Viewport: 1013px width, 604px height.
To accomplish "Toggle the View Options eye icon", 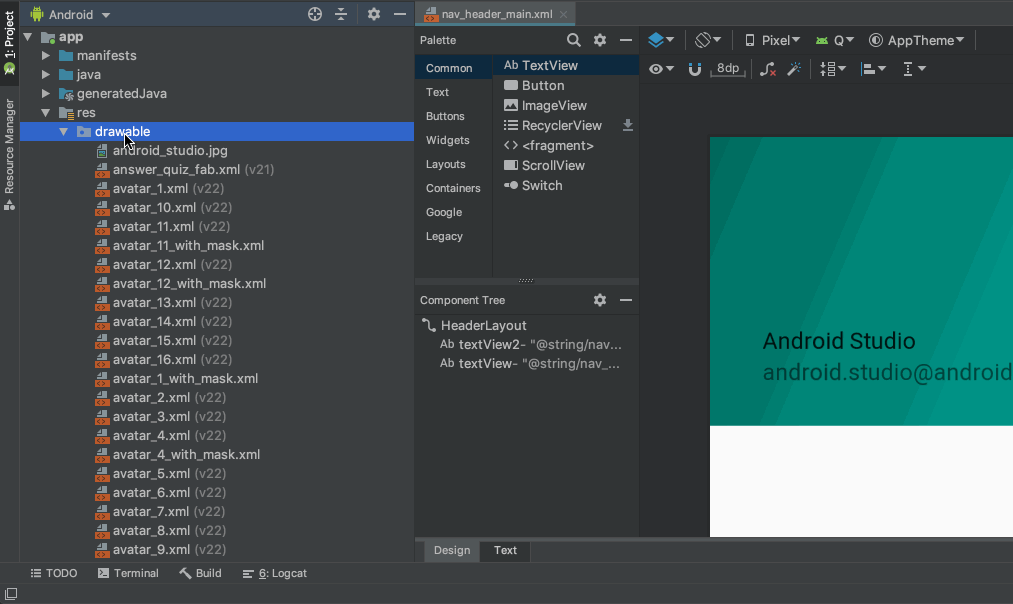I will [x=657, y=68].
